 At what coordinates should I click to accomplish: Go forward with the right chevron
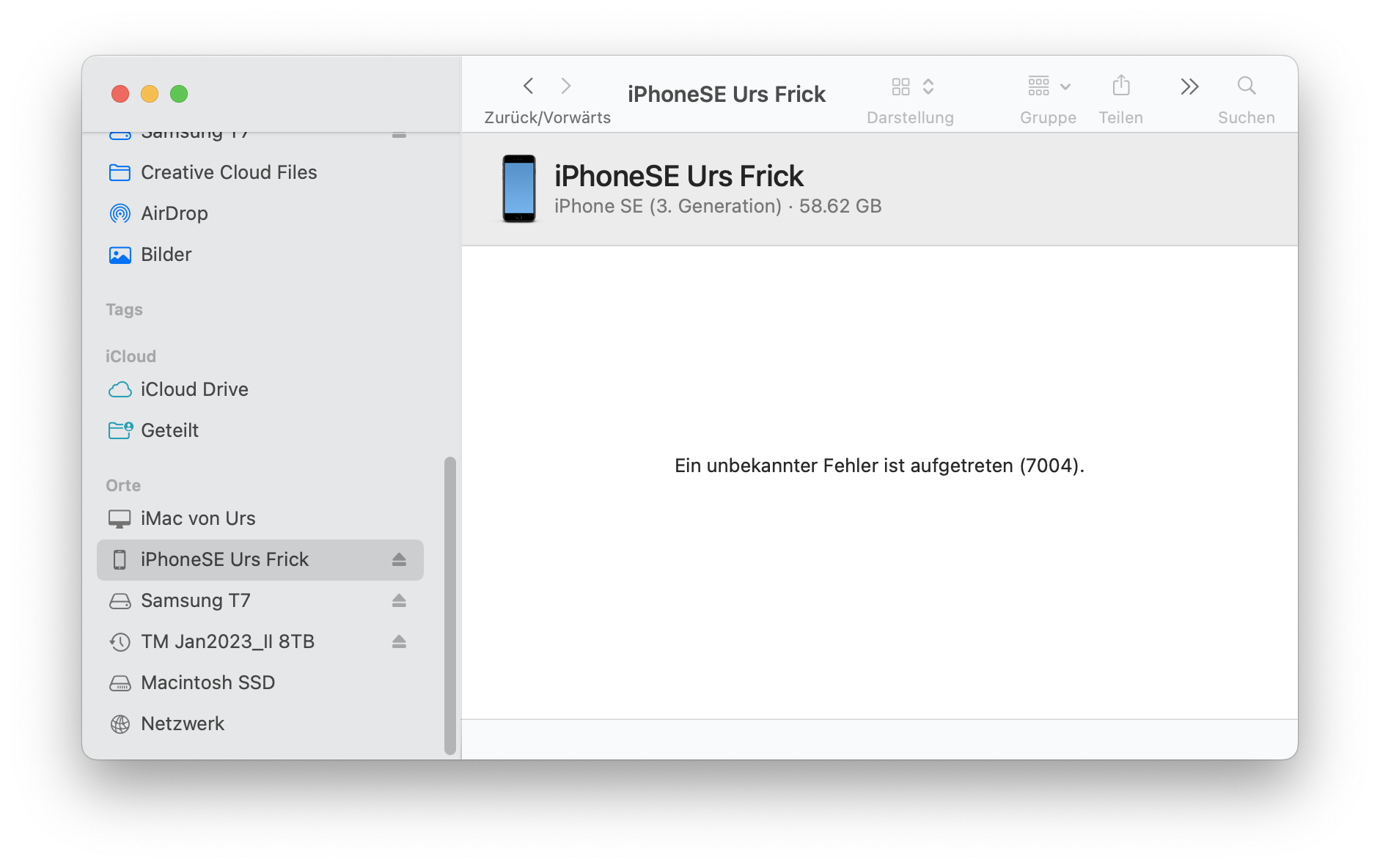click(x=565, y=86)
